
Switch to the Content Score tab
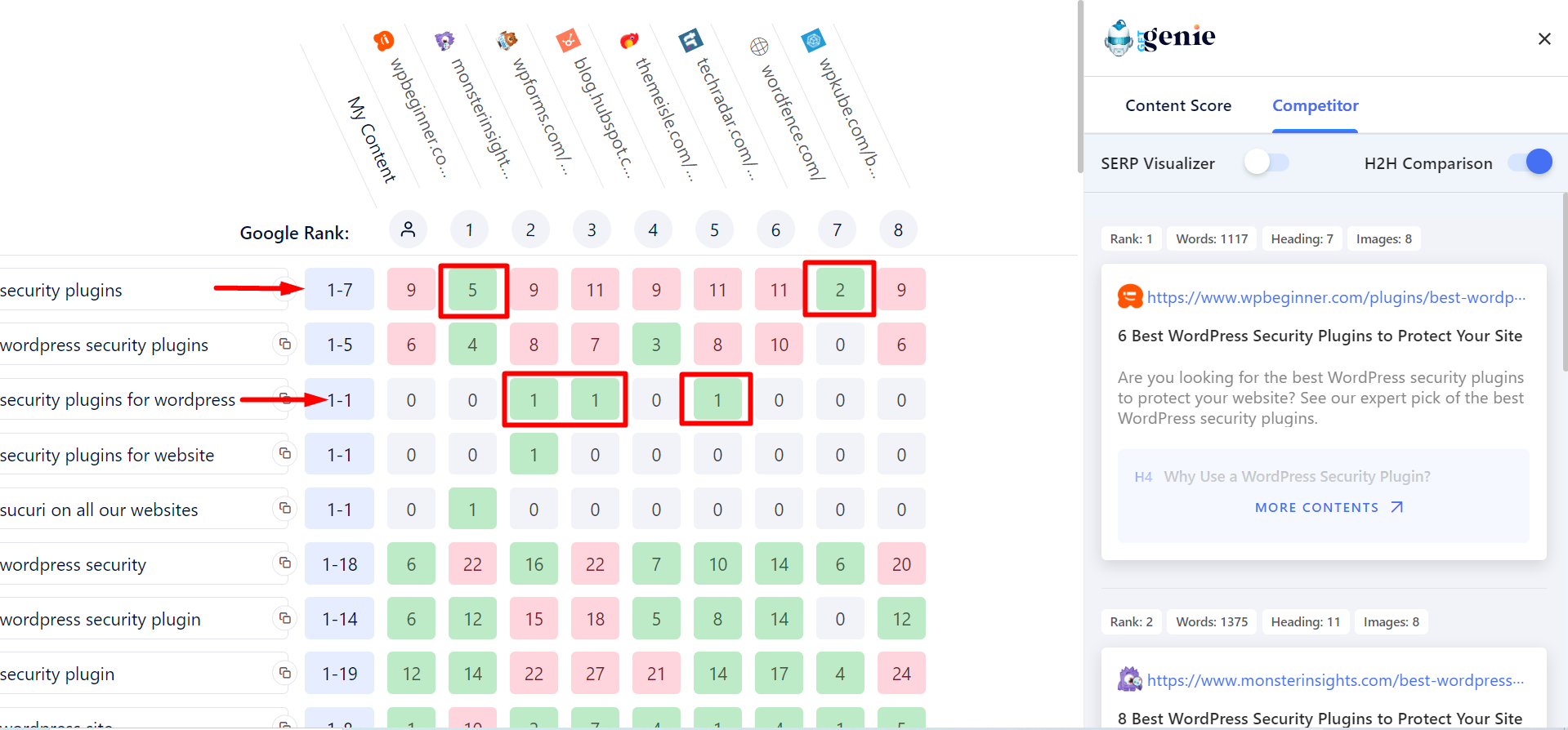pyautogui.click(x=1178, y=105)
